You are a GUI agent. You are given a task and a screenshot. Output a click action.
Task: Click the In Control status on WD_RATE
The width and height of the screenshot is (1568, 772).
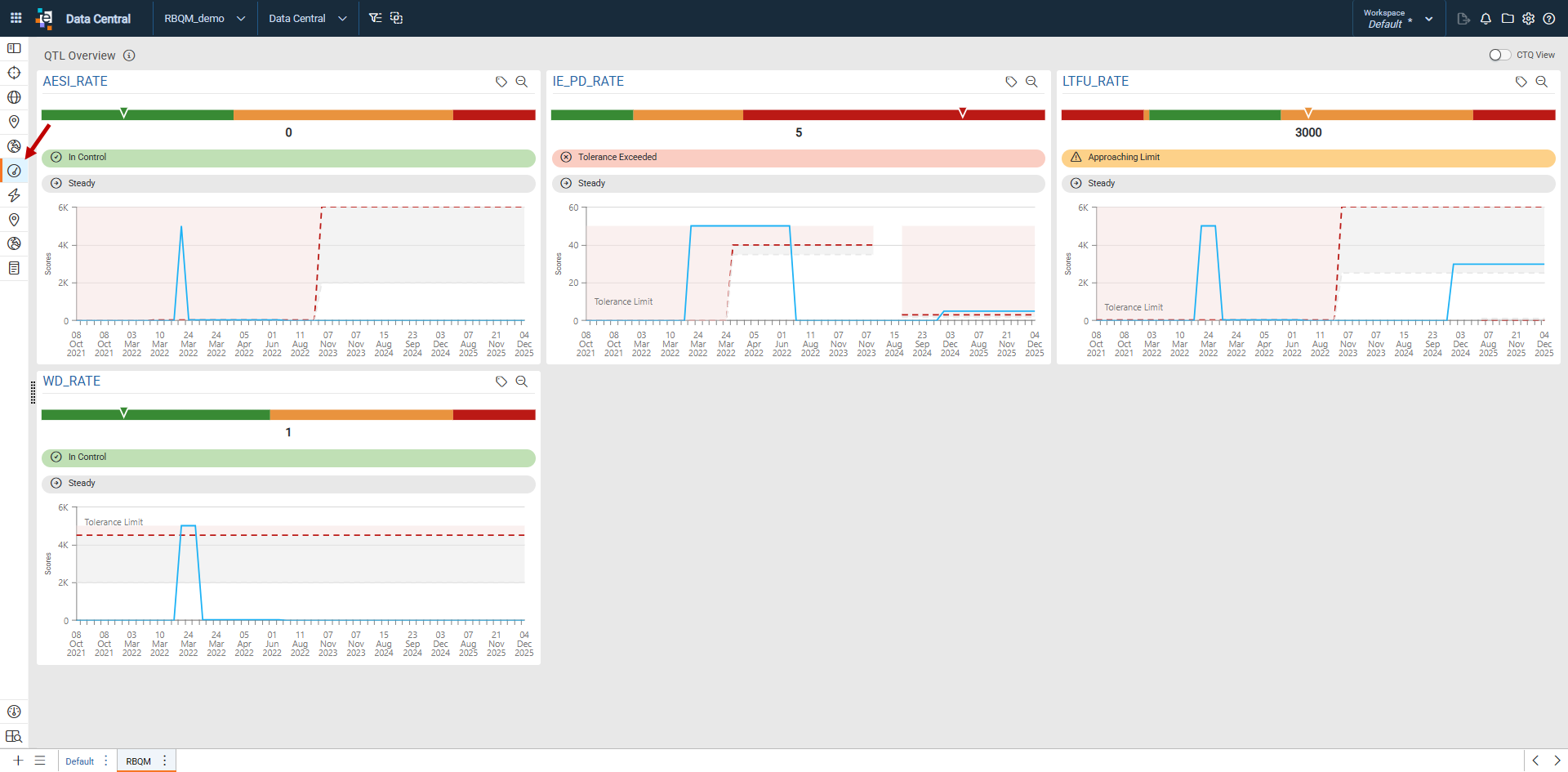coord(288,457)
